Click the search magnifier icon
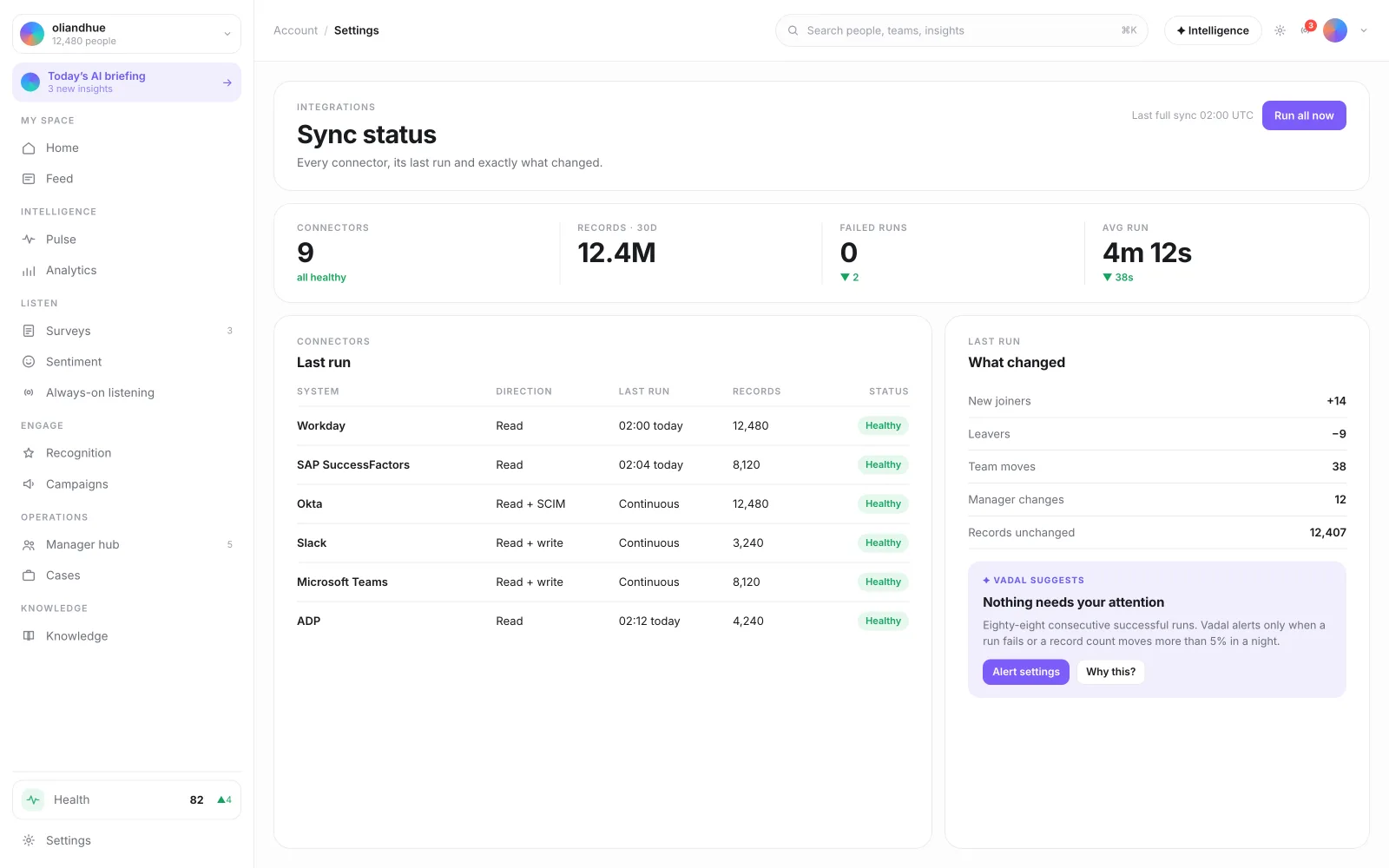The height and width of the screenshot is (868, 1389). [x=793, y=30]
